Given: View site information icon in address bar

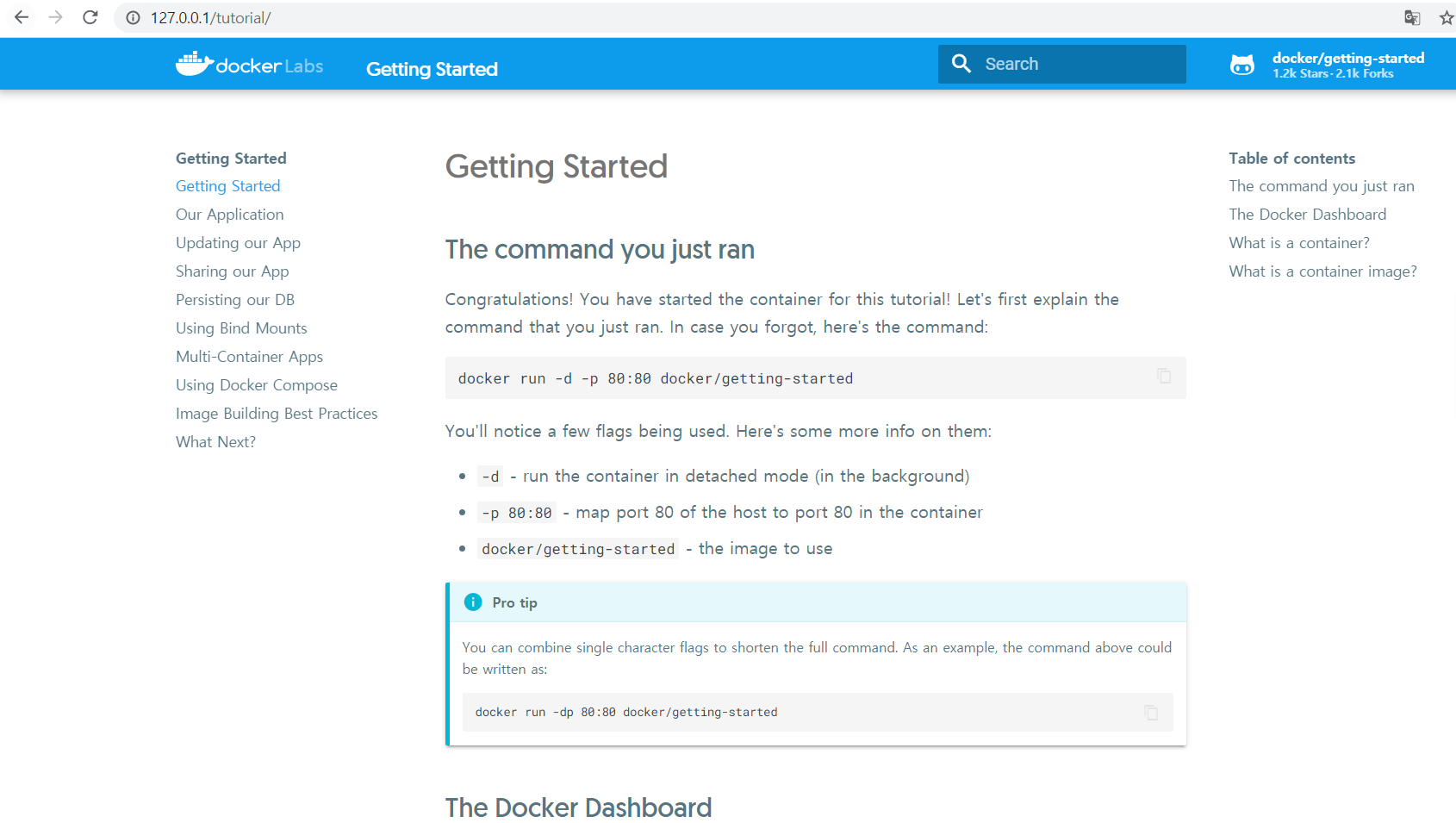Looking at the screenshot, I should 133,18.
